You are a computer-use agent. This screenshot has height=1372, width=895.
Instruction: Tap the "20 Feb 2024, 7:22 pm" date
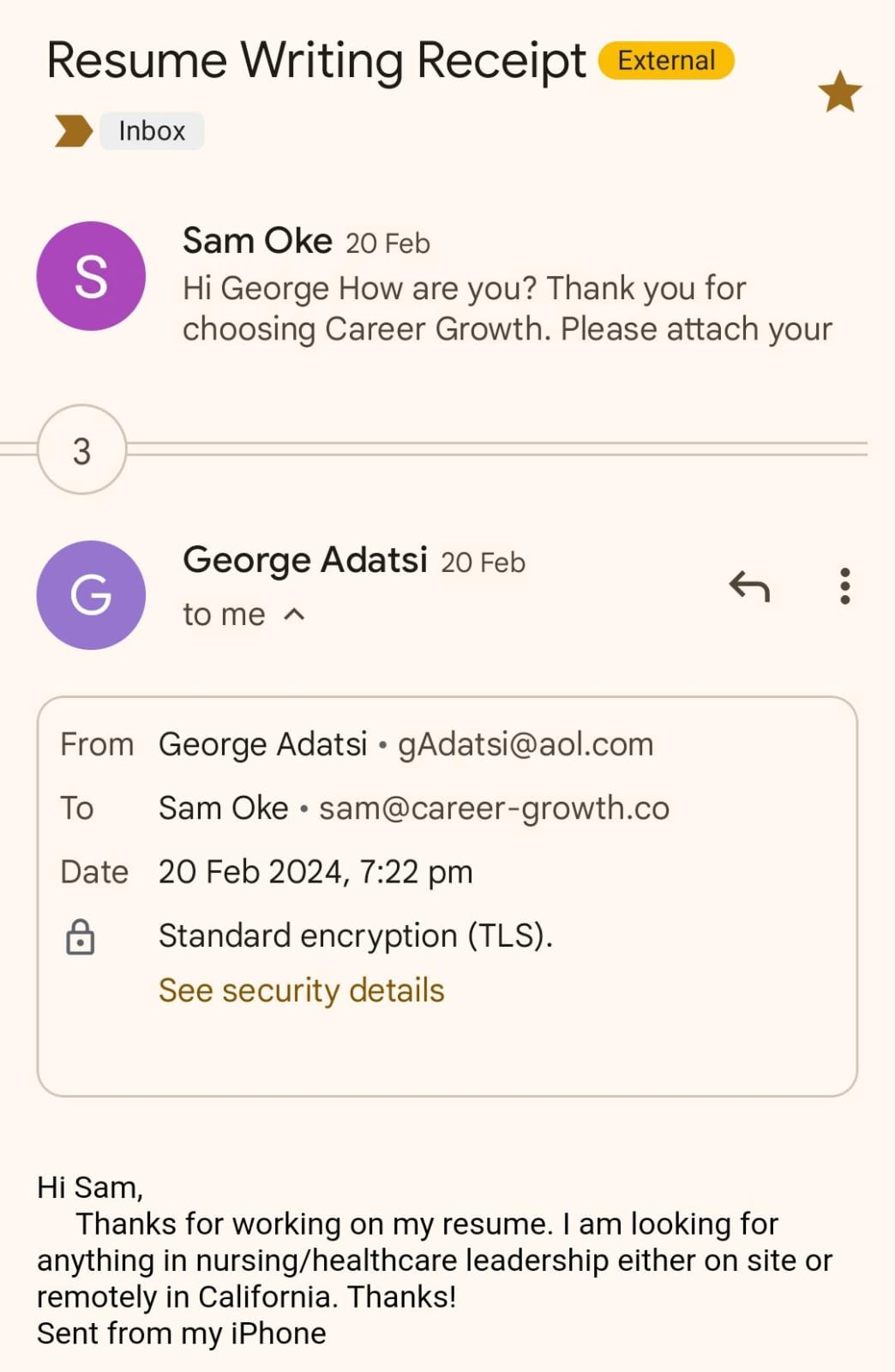(x=315, y=872)
